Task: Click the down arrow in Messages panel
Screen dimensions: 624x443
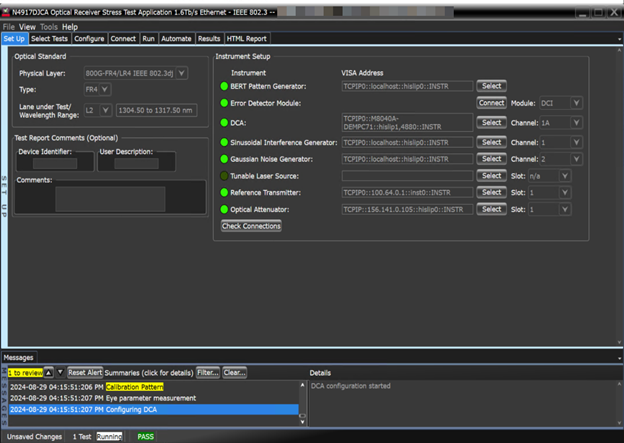Action: [x=59, y=372]
